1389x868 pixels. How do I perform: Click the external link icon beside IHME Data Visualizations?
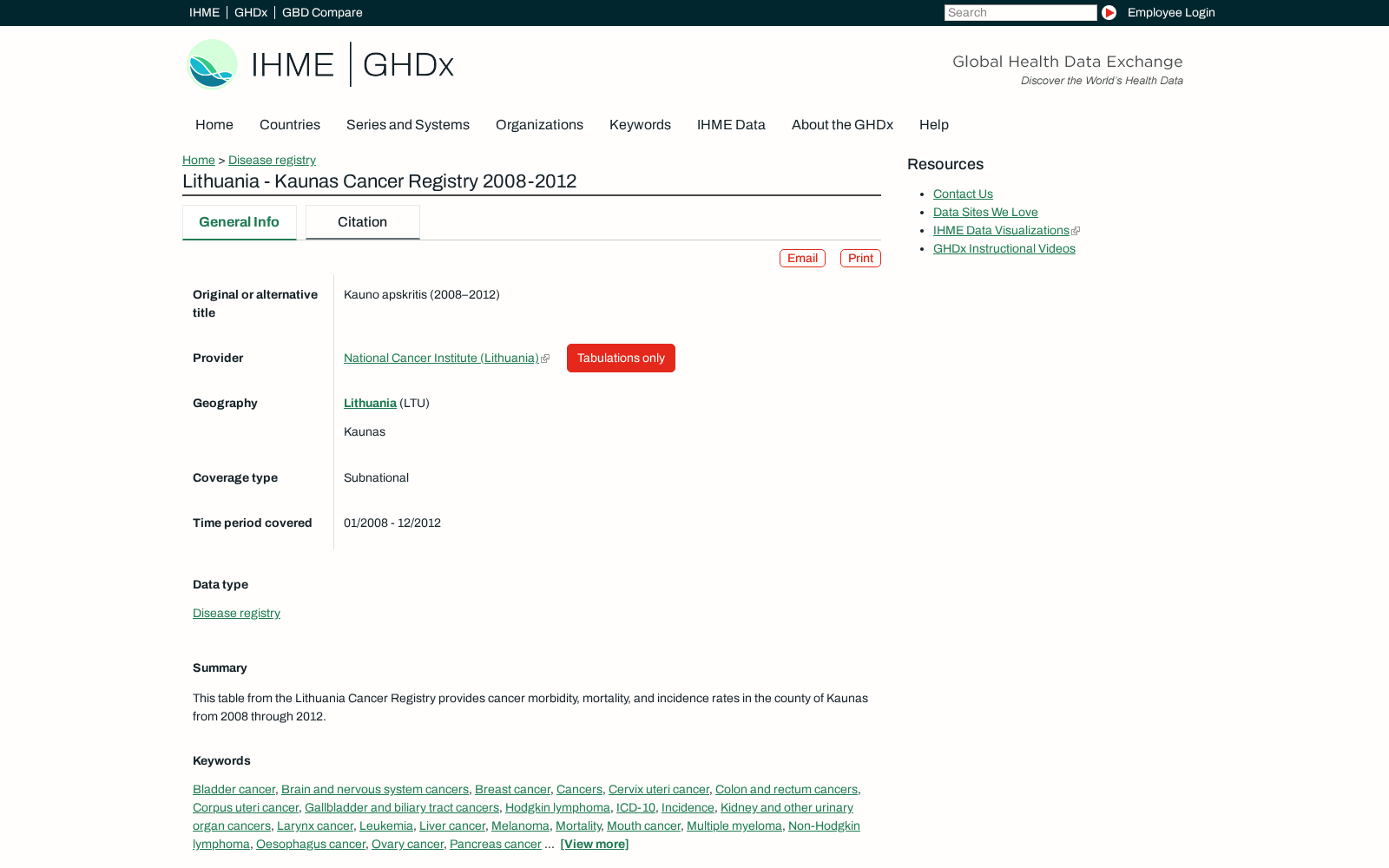pyautogui.click(x=1076, y=231)
